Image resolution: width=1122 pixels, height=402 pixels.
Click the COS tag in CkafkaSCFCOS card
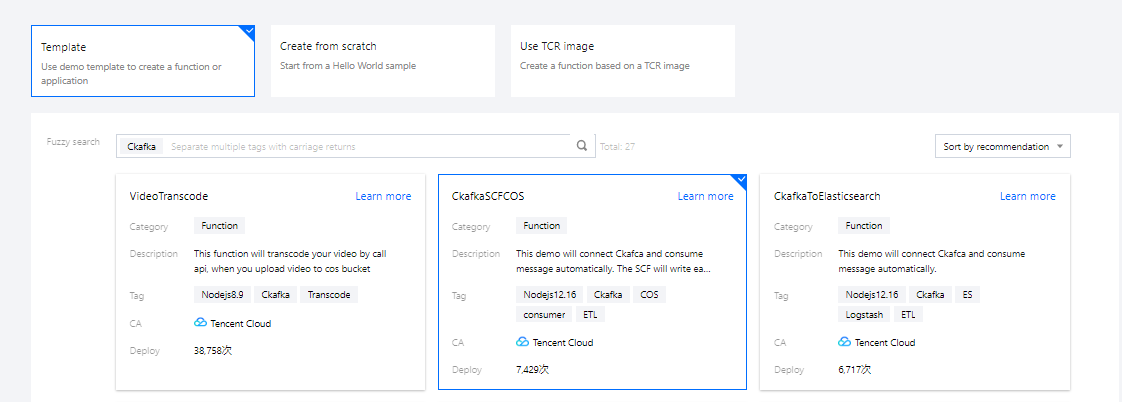[649, 294]
